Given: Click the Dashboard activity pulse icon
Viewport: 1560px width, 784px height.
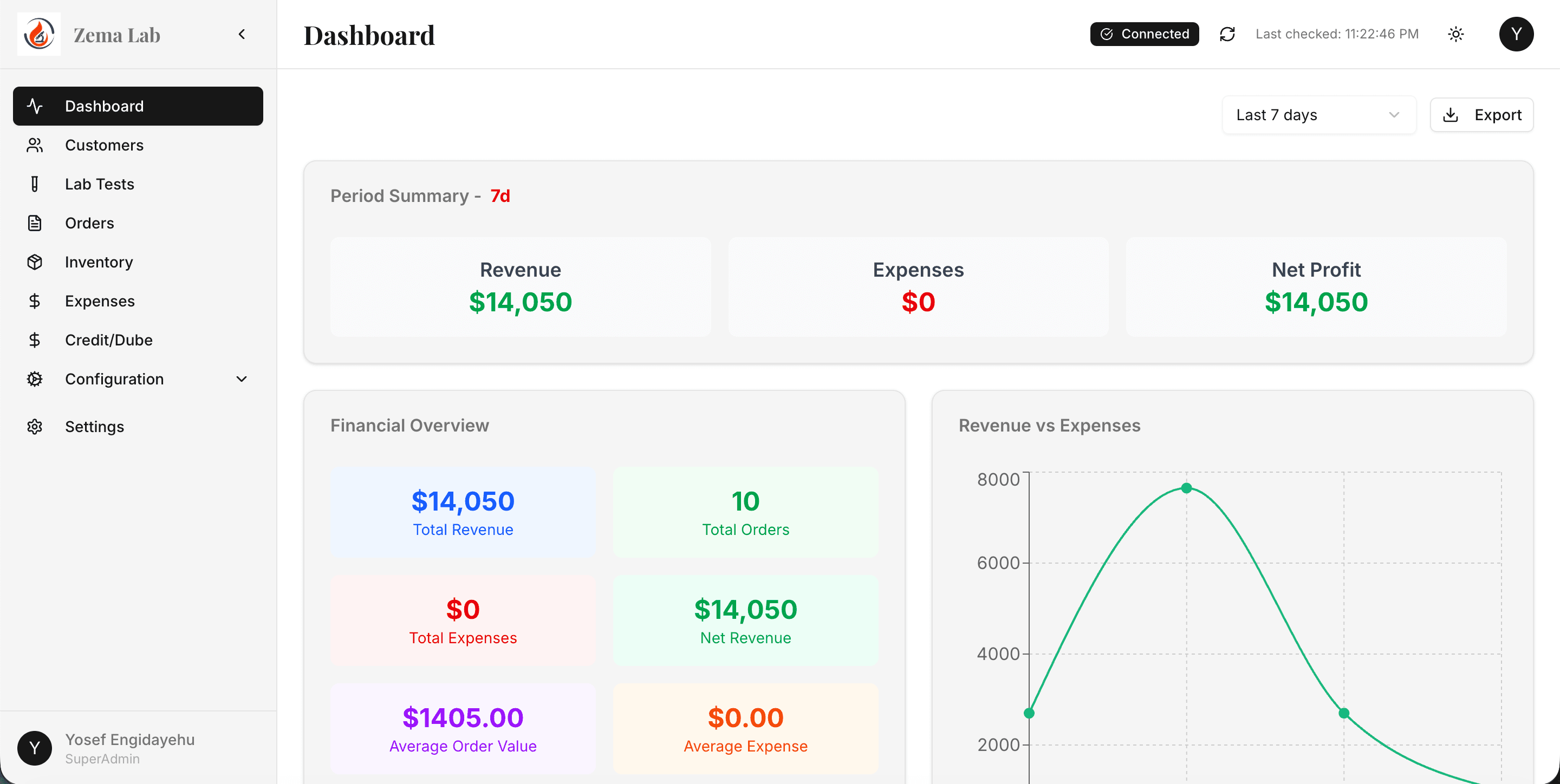Looking at the screenshot, I should point(35,106).
